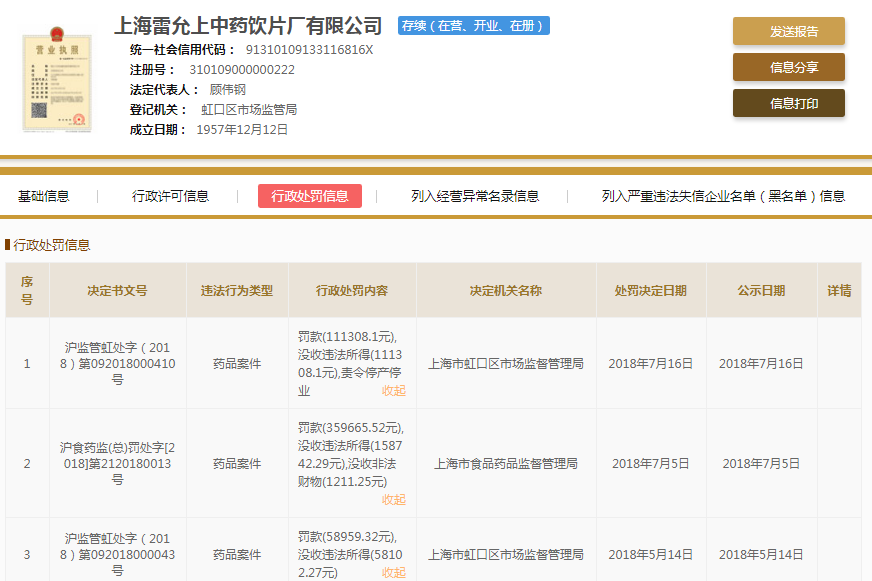Click the 序号 column header
872x581 pixels.
27,290
